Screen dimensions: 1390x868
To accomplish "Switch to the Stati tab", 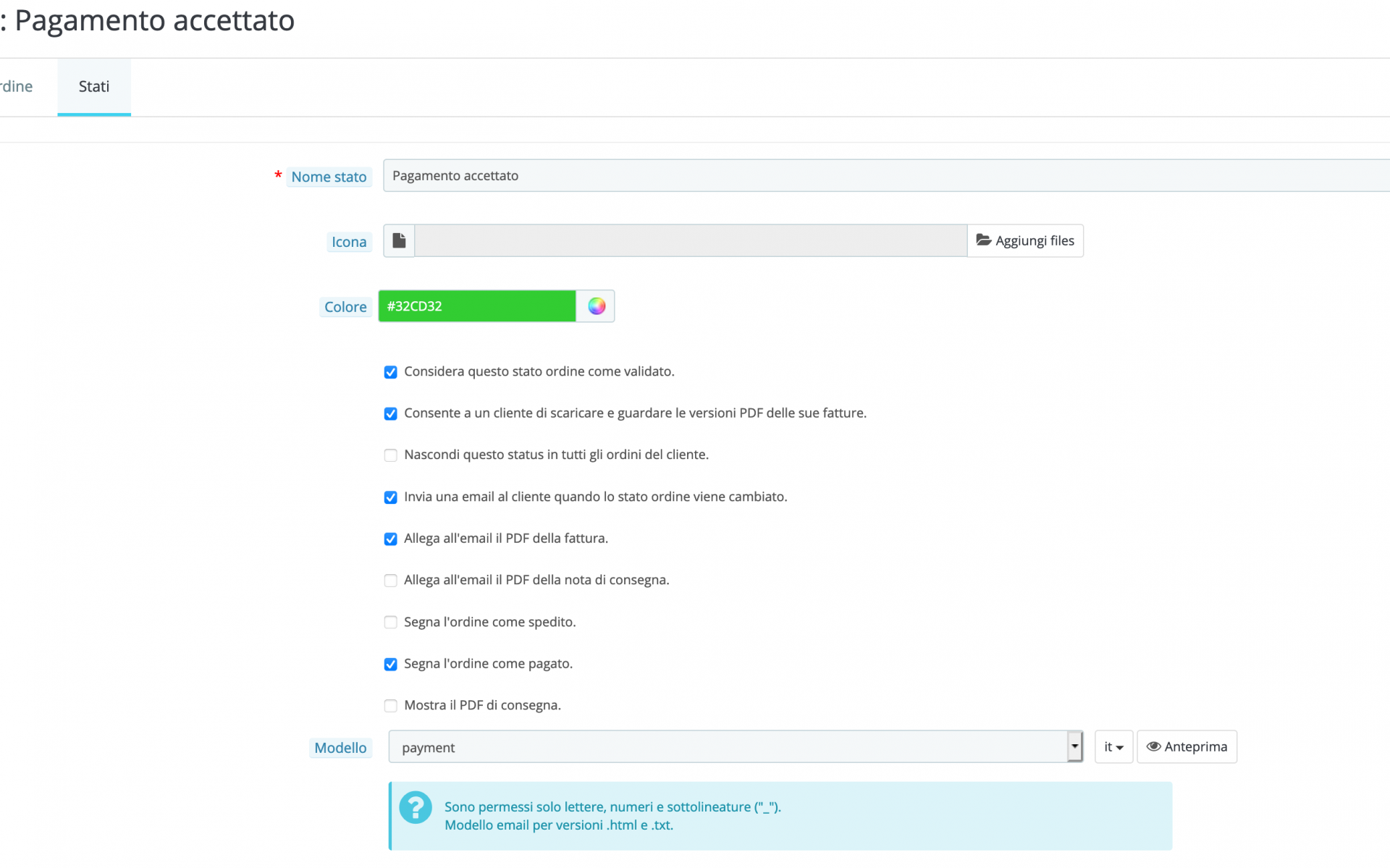I will tap(94, 87).
